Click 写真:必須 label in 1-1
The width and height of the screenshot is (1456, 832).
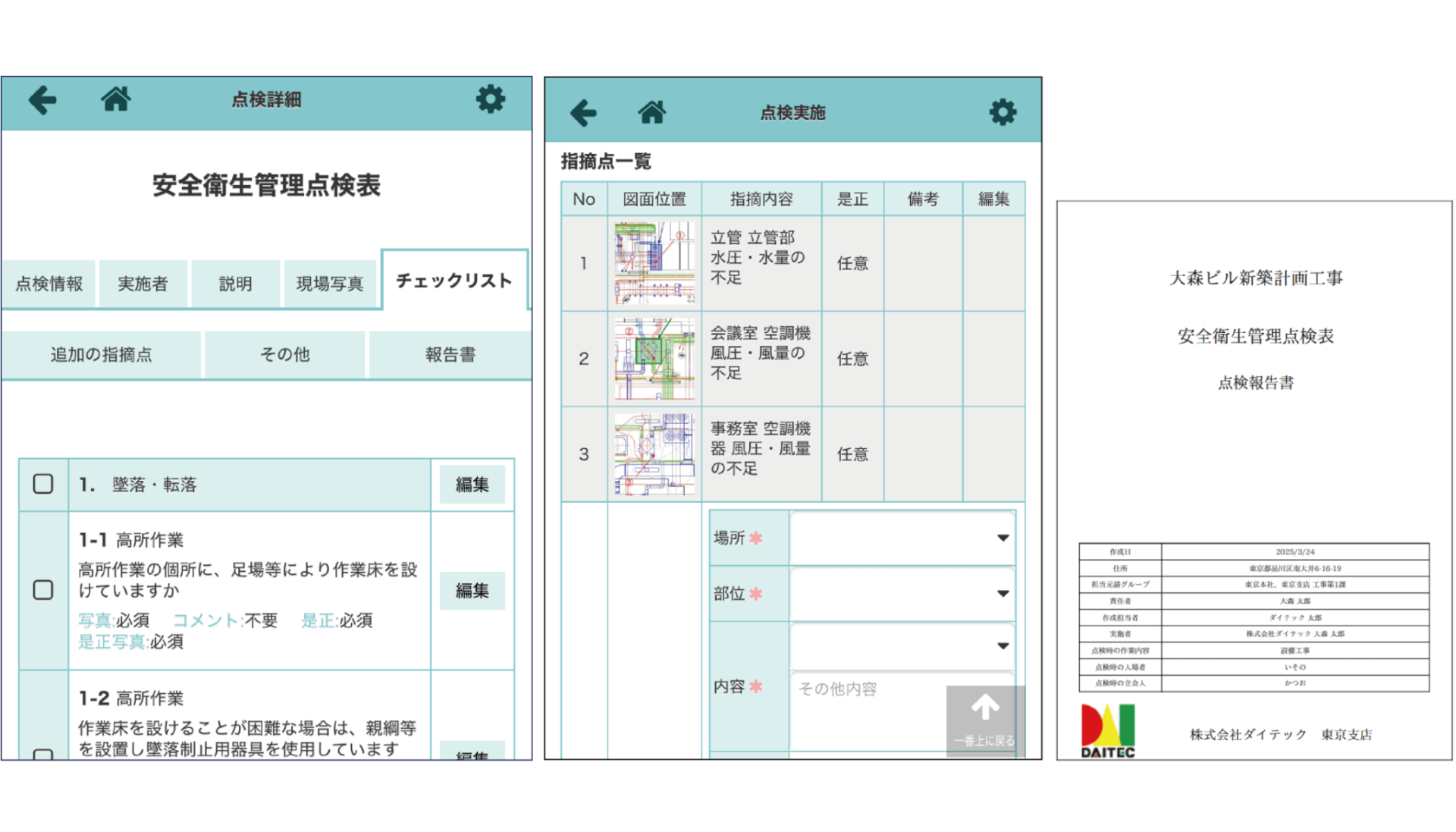tap(114, 620)
